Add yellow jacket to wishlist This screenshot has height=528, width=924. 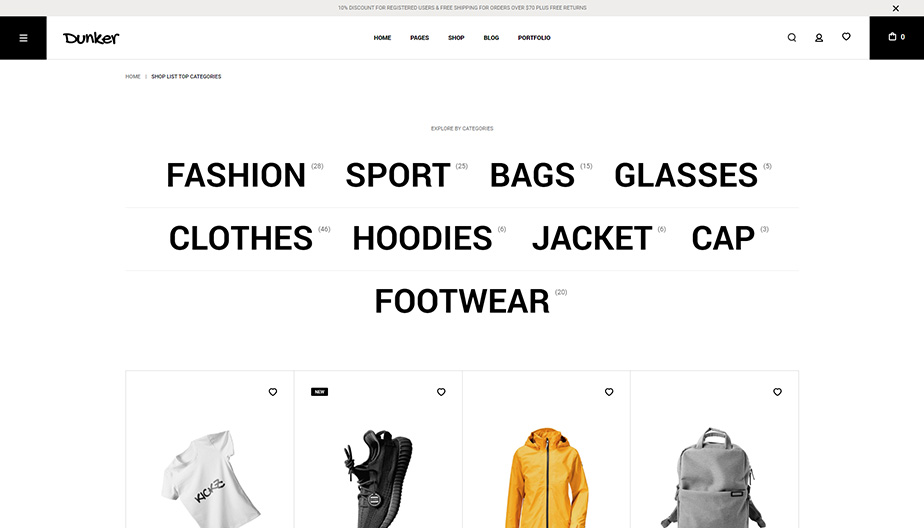click(x=609, y=392)
